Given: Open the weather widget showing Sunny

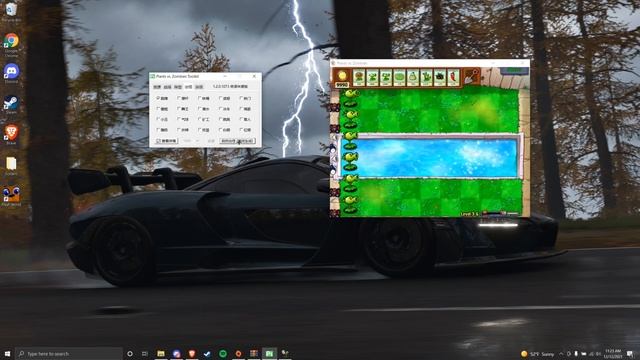Looking at the screenshot, I should tap(538, 354).
